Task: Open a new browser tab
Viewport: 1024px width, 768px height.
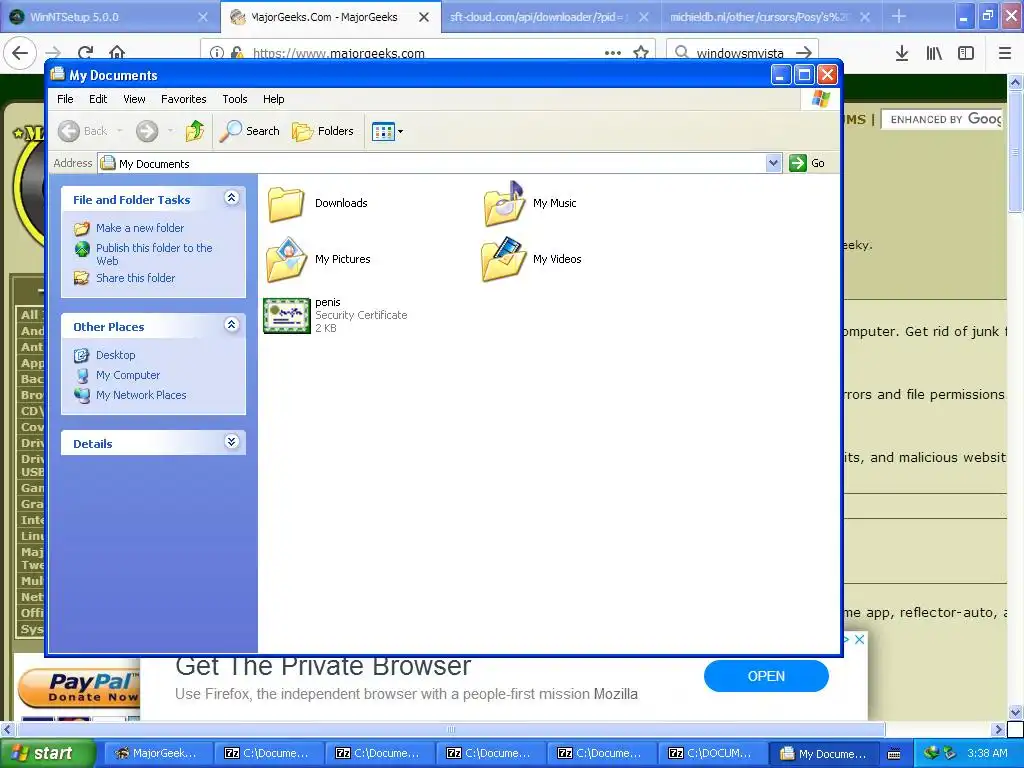Action: [899, 16]
